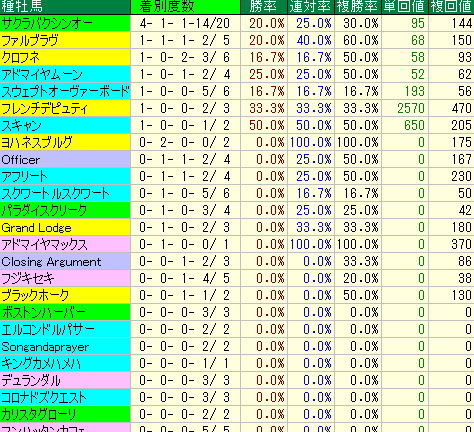Click the 勝率 column header
474x432 pixels.
(x=264, y=7)
